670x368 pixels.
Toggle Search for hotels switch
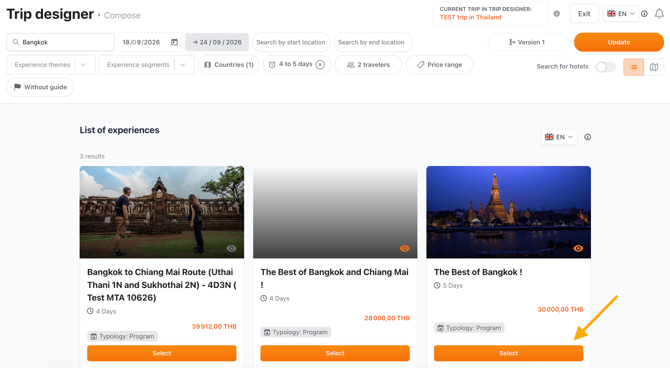pos(605,67)
